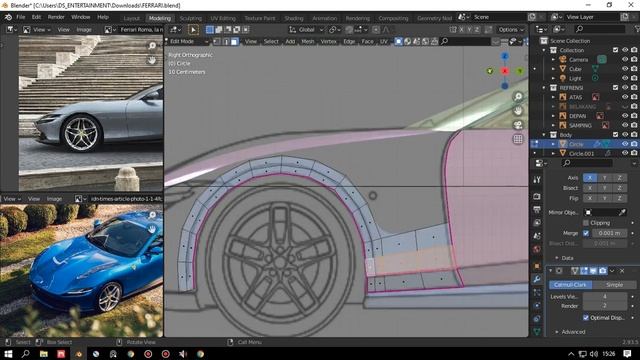Screen dimensions: 640x360
Task: Adjust the Render levels value field
Action: click(605, 306)
